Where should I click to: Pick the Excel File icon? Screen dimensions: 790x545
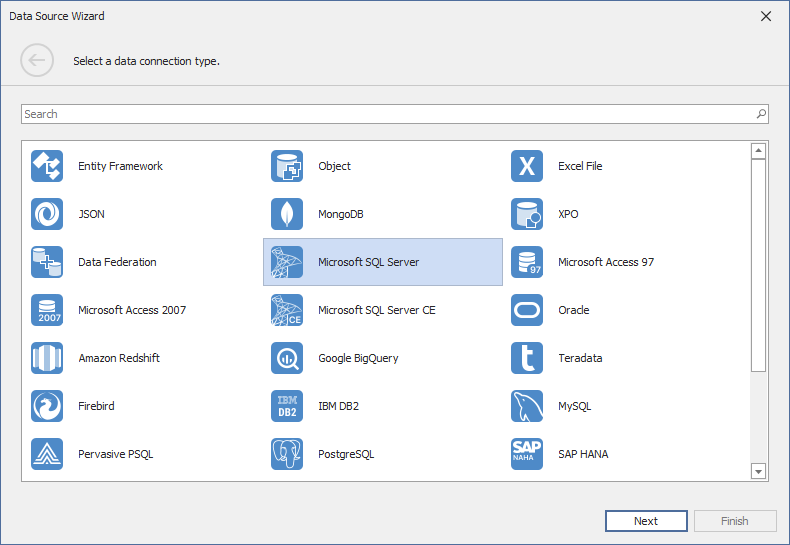[x=526, y=166]
